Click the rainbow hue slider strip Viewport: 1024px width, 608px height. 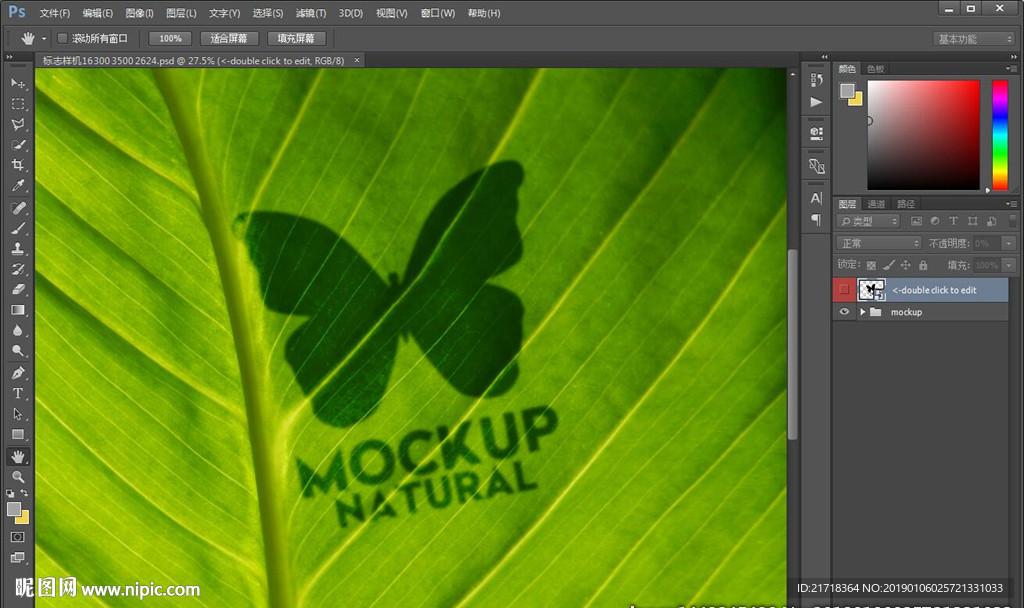[x=999, y=135]
